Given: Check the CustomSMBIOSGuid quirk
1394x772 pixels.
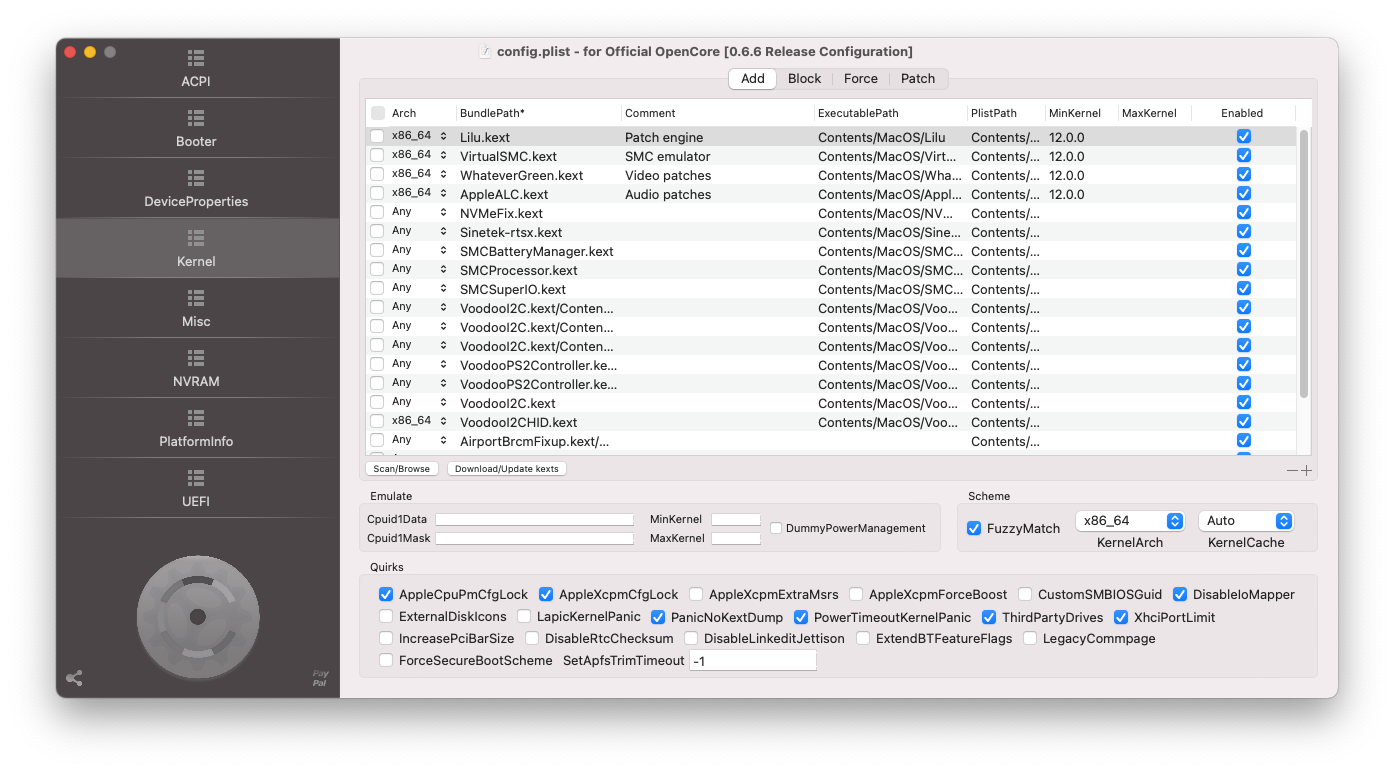Looking at the screenshot, I should 1025,594.
